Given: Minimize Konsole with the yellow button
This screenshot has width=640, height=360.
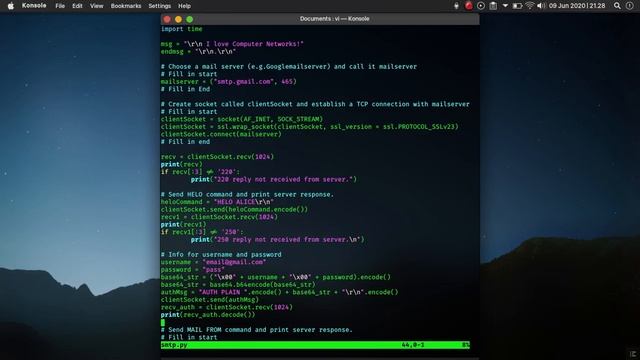Looking at the screenshot, I should [x=178, y=19].
